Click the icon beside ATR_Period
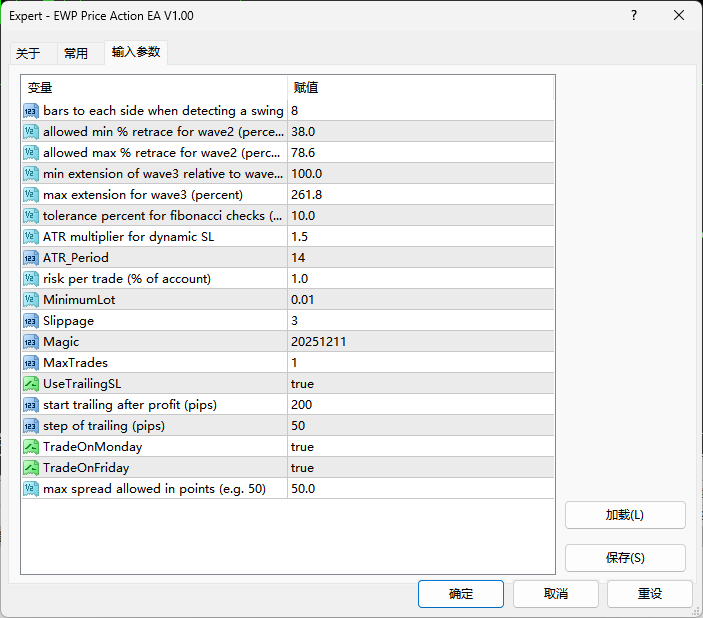Screen dimensions: 703x618 point(31,258)
